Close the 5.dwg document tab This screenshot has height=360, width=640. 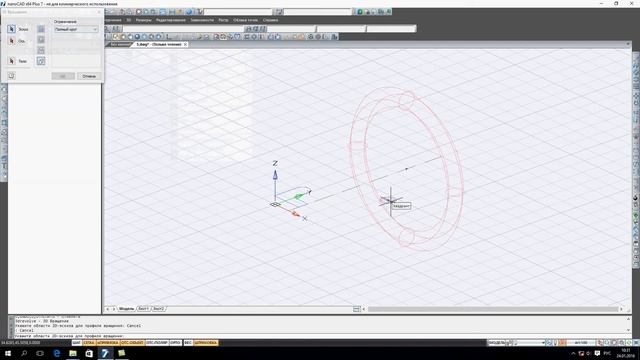coord(185,44)
